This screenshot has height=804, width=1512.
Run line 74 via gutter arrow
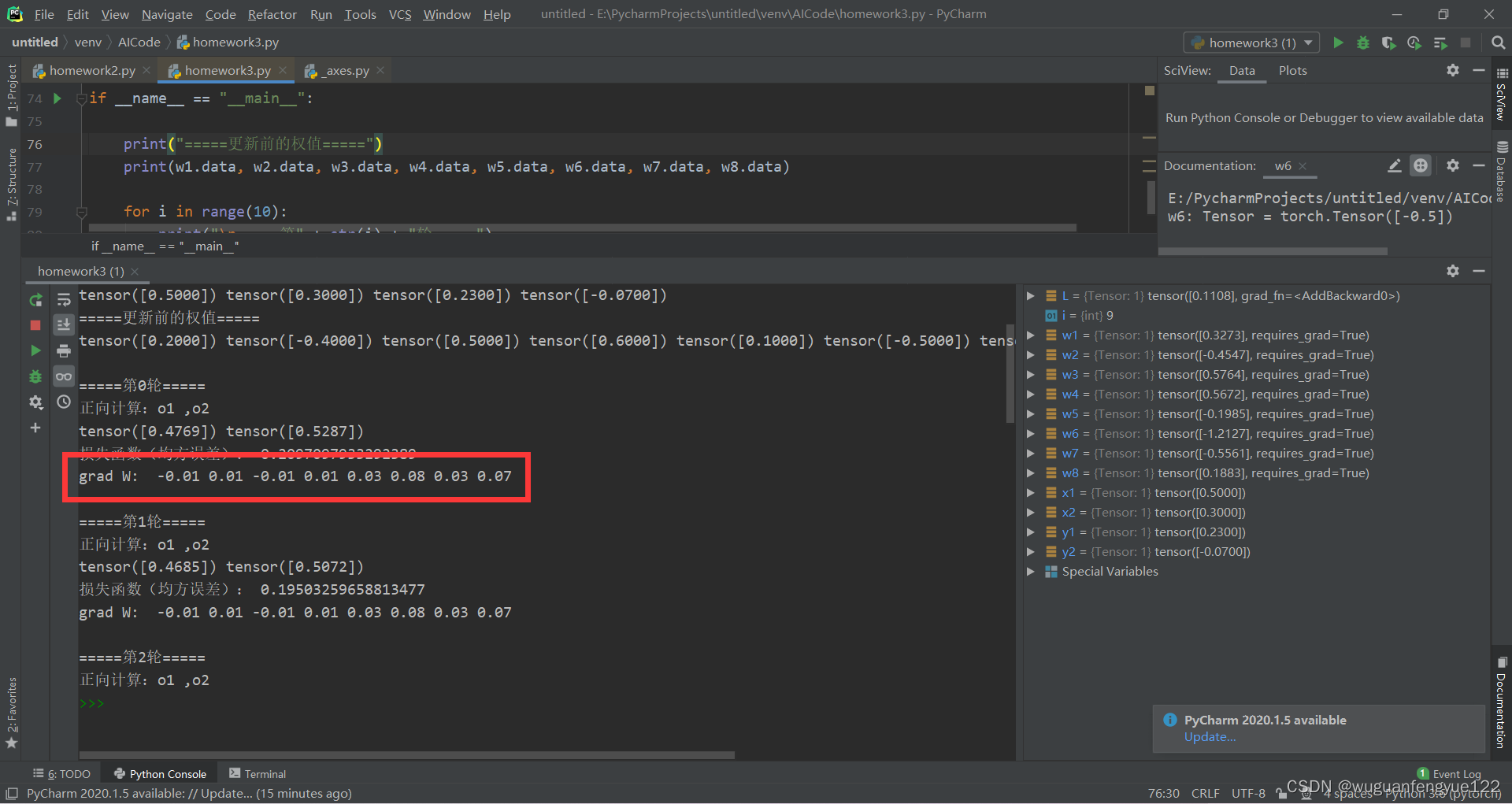pyautogui.click(x=57, y=98)
